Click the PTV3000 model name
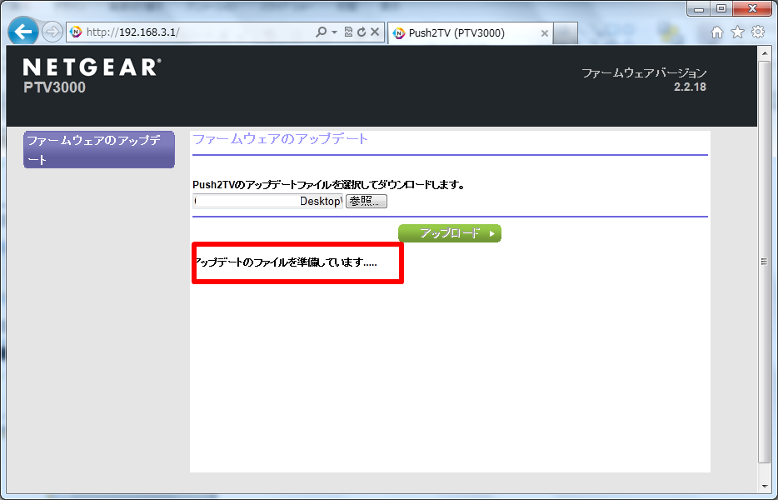Image resolution: width=778 pixels, height=500 pixels. pyautogui.click(x=55, y=87)
